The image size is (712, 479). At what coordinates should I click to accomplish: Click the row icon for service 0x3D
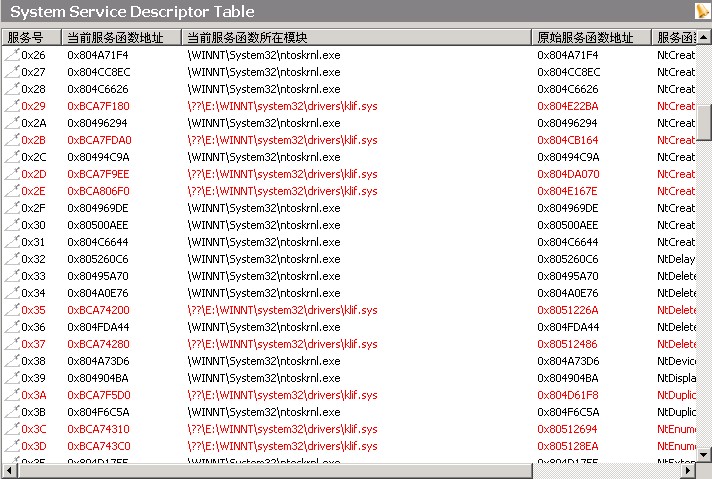(12, 446)
